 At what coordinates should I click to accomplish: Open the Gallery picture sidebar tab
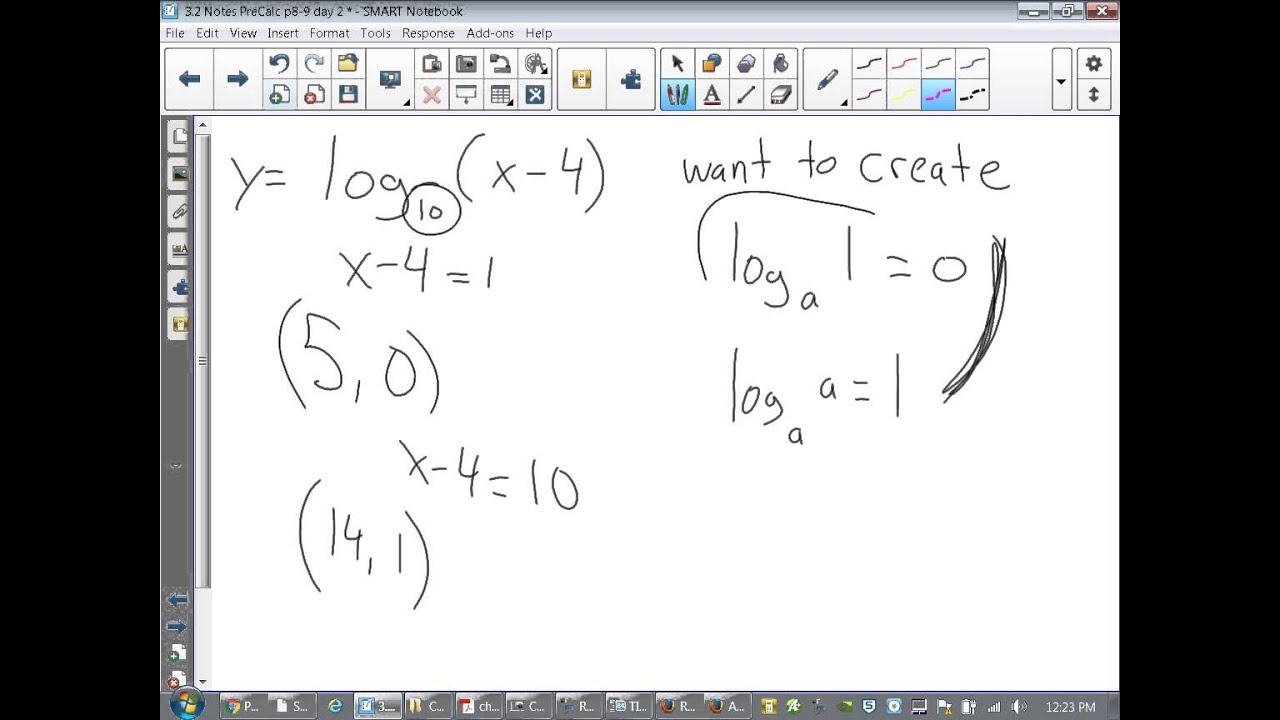pos(179,174)
